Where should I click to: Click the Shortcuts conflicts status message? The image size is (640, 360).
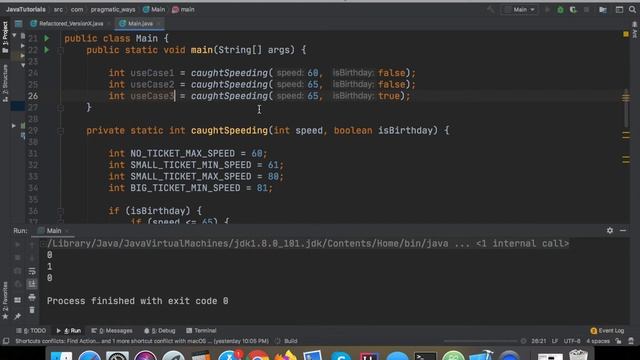(x=142, y=341)
